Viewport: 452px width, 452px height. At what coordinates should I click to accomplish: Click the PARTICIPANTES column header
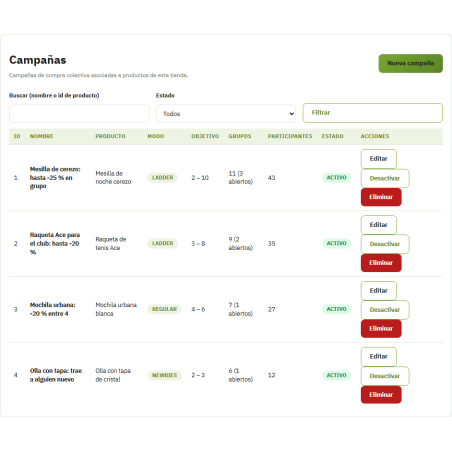290,136
